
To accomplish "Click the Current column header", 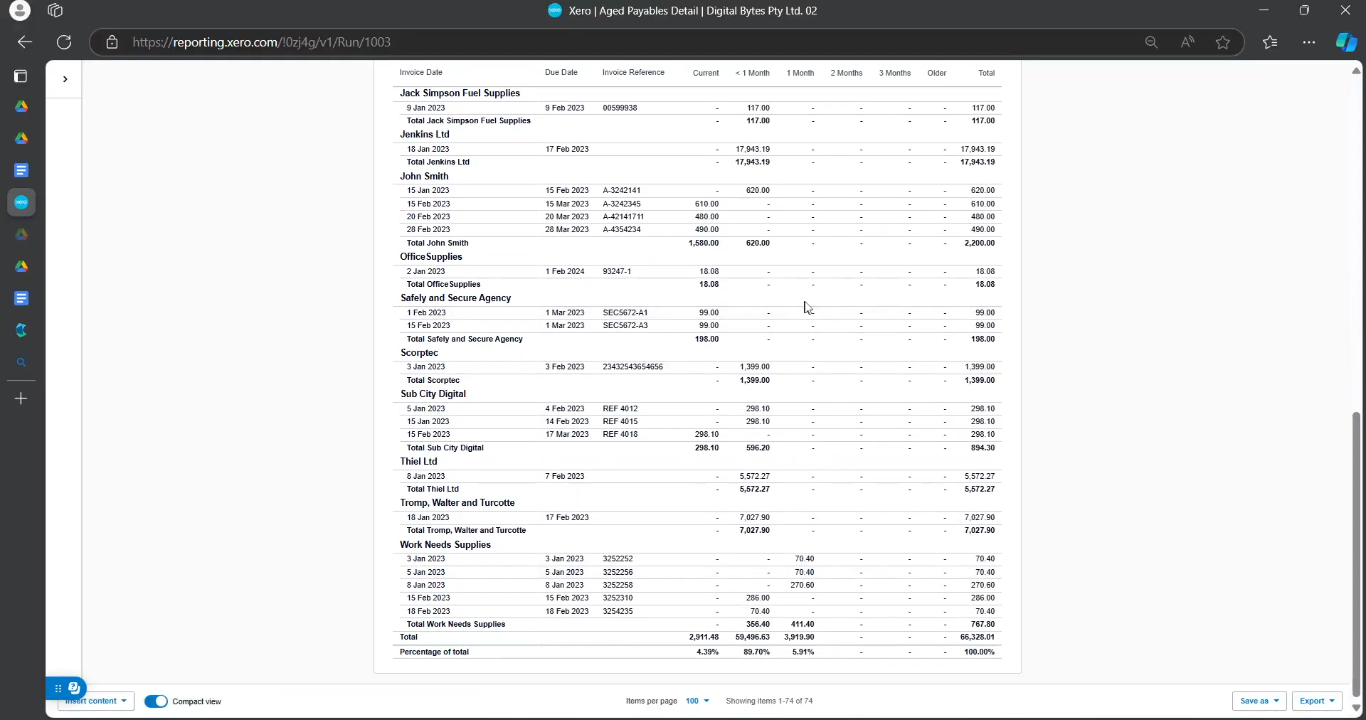I will point(706,73).
